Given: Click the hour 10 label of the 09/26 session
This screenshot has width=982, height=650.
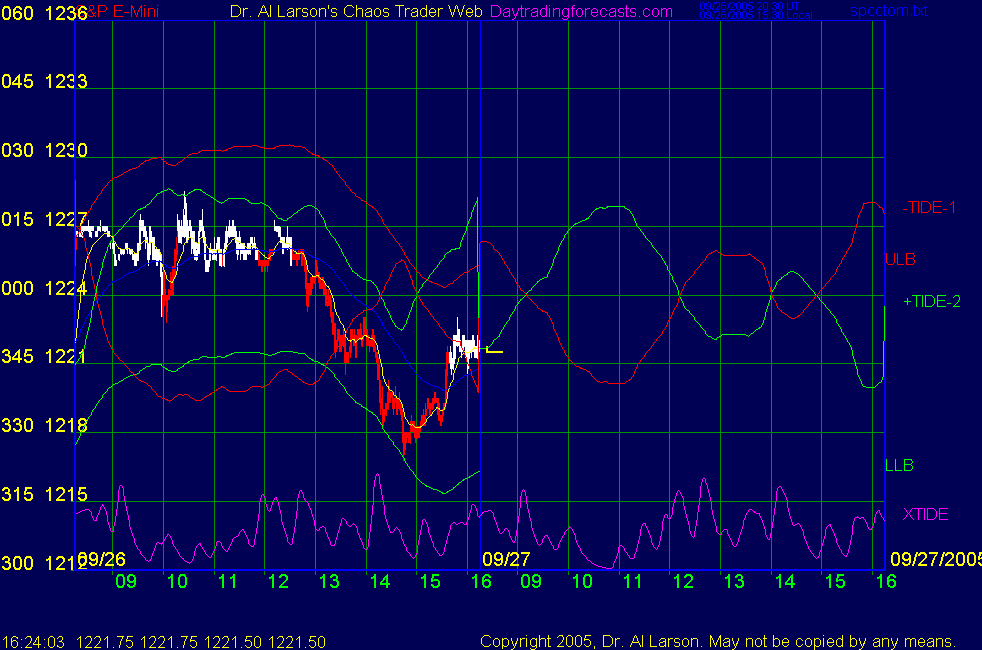Looking at the screenshot, I should (177, 581).
